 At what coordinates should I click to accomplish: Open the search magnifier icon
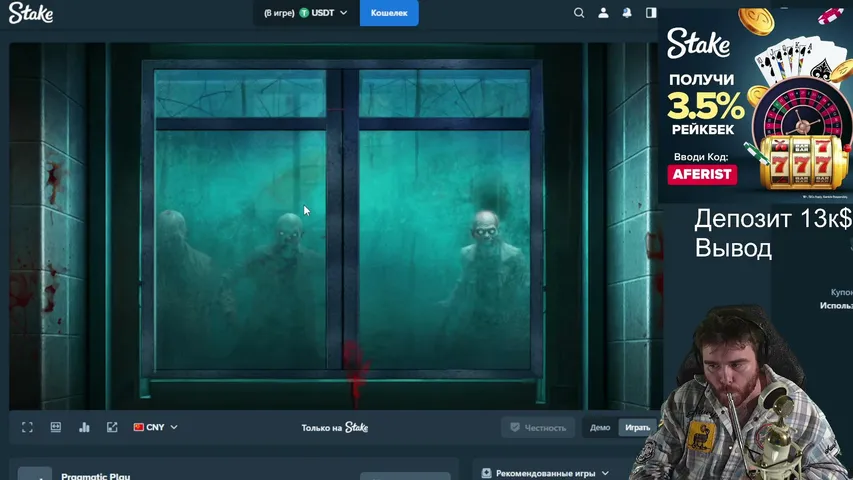pyautogui.click(x=579, y=13)
